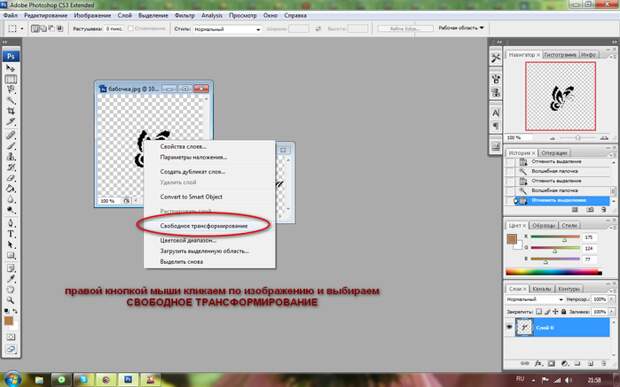Select the Eraser tool
The width and height of the screenshot is (620, 387).
[11, 178]
